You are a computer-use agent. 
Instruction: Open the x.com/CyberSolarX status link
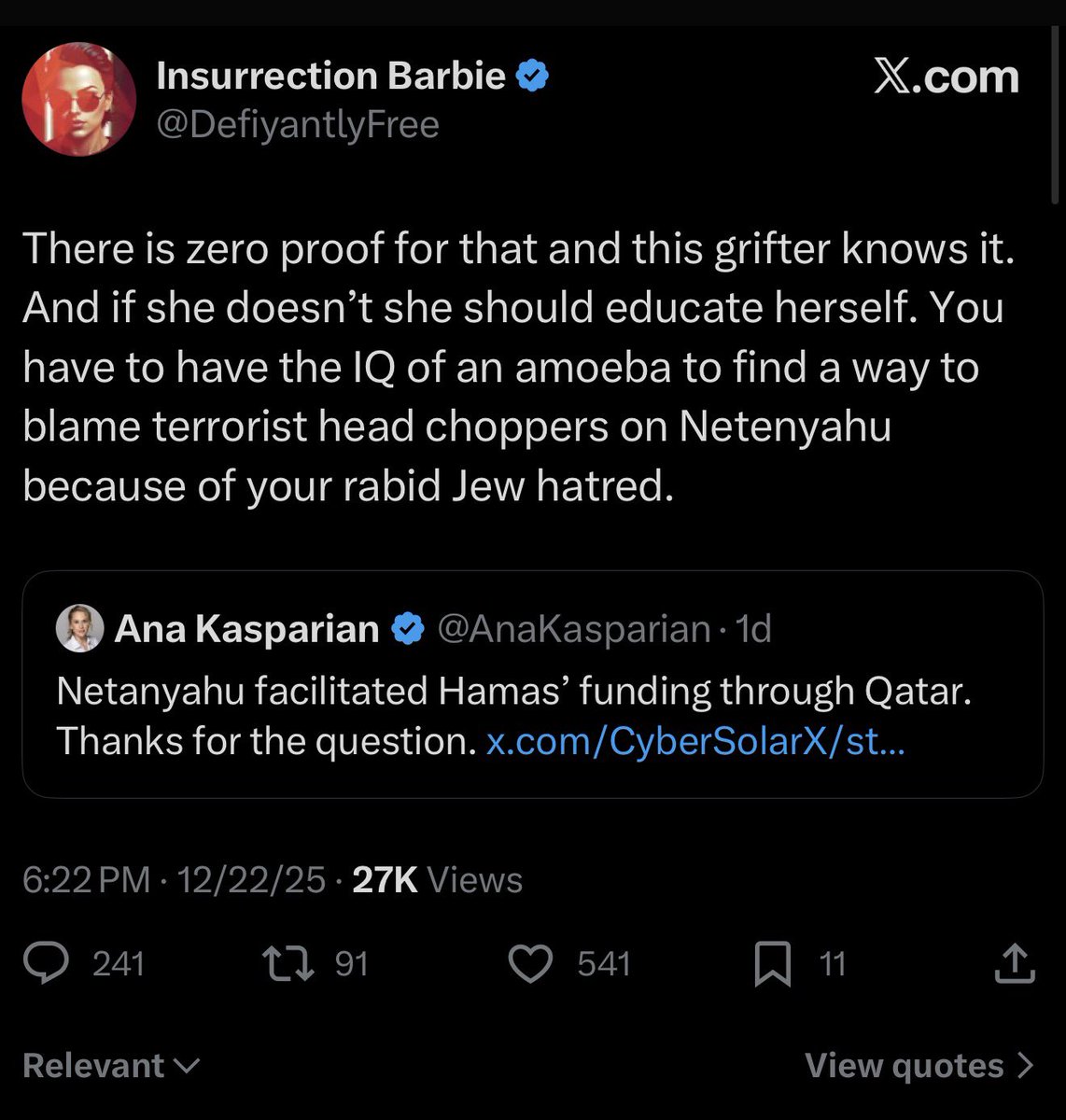pyautogui.click(x=695, y=741)
